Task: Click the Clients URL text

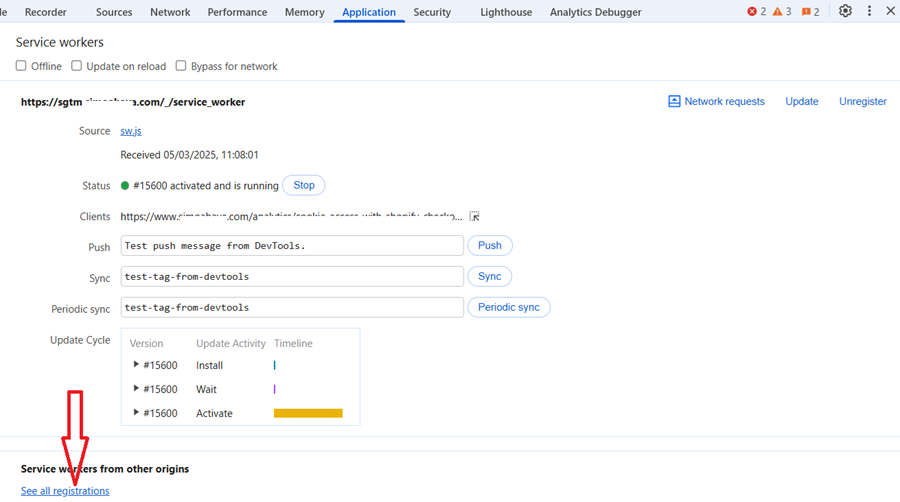Action: pos(291,216)
